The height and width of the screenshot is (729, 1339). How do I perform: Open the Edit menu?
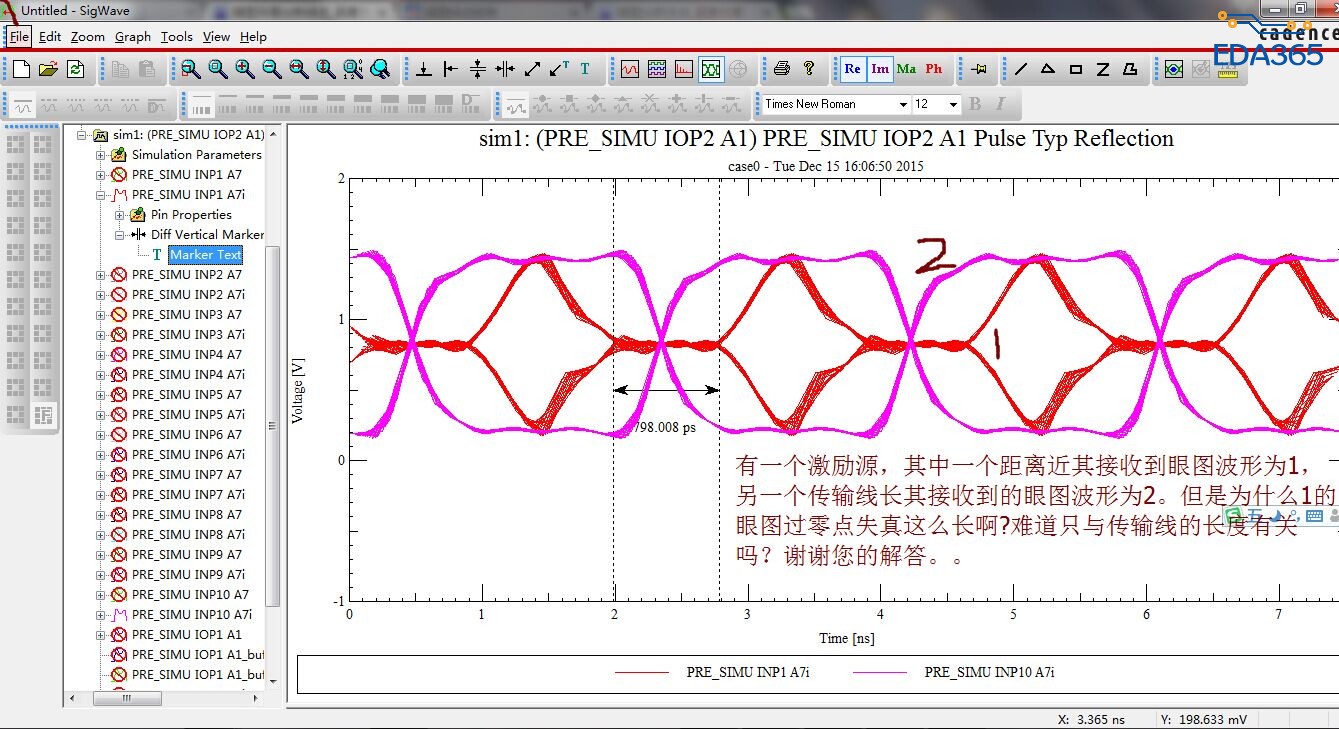coord(50,37)
